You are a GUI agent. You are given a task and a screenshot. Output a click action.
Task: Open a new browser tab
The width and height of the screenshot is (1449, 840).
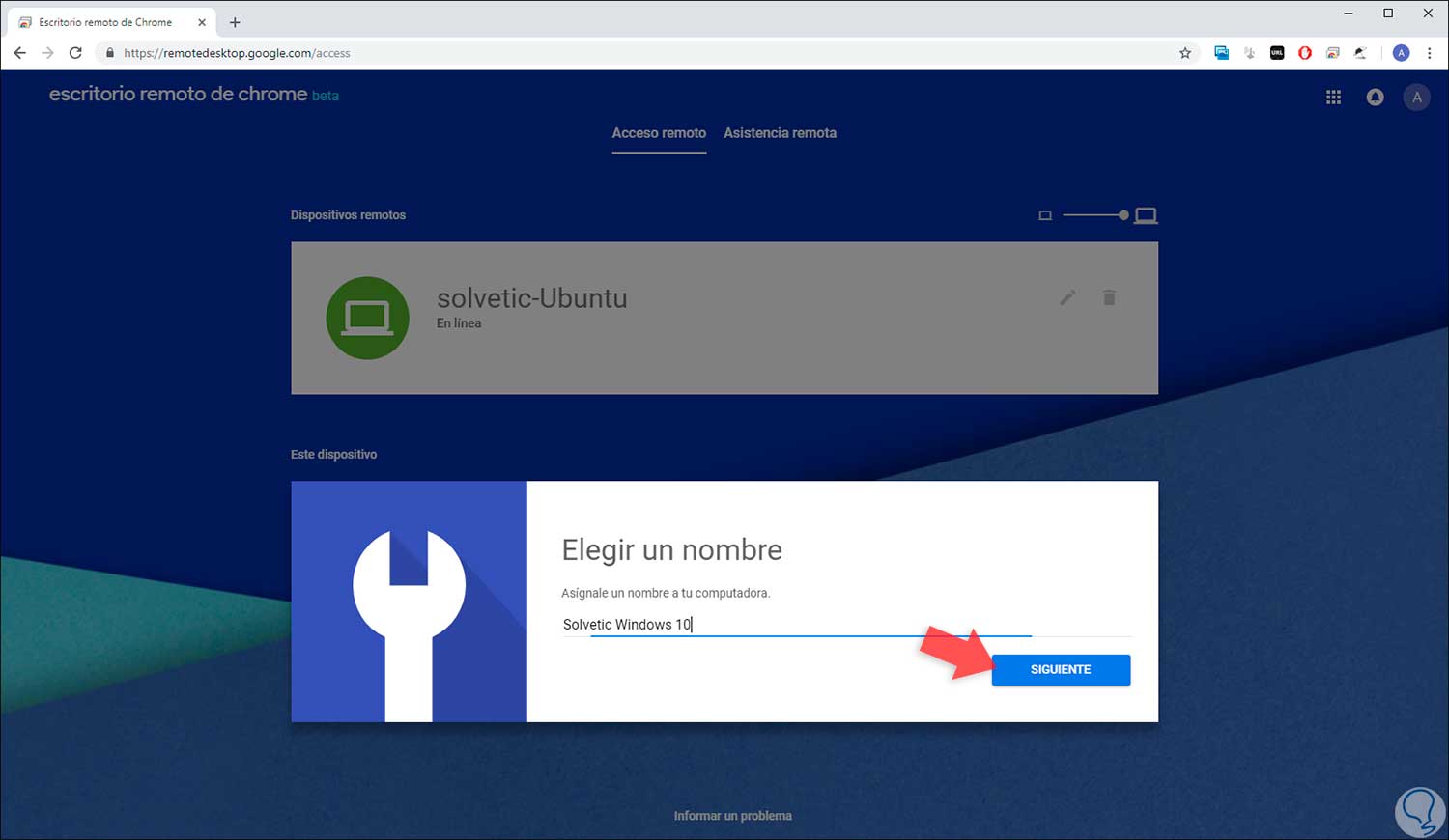tap(235, 22)
